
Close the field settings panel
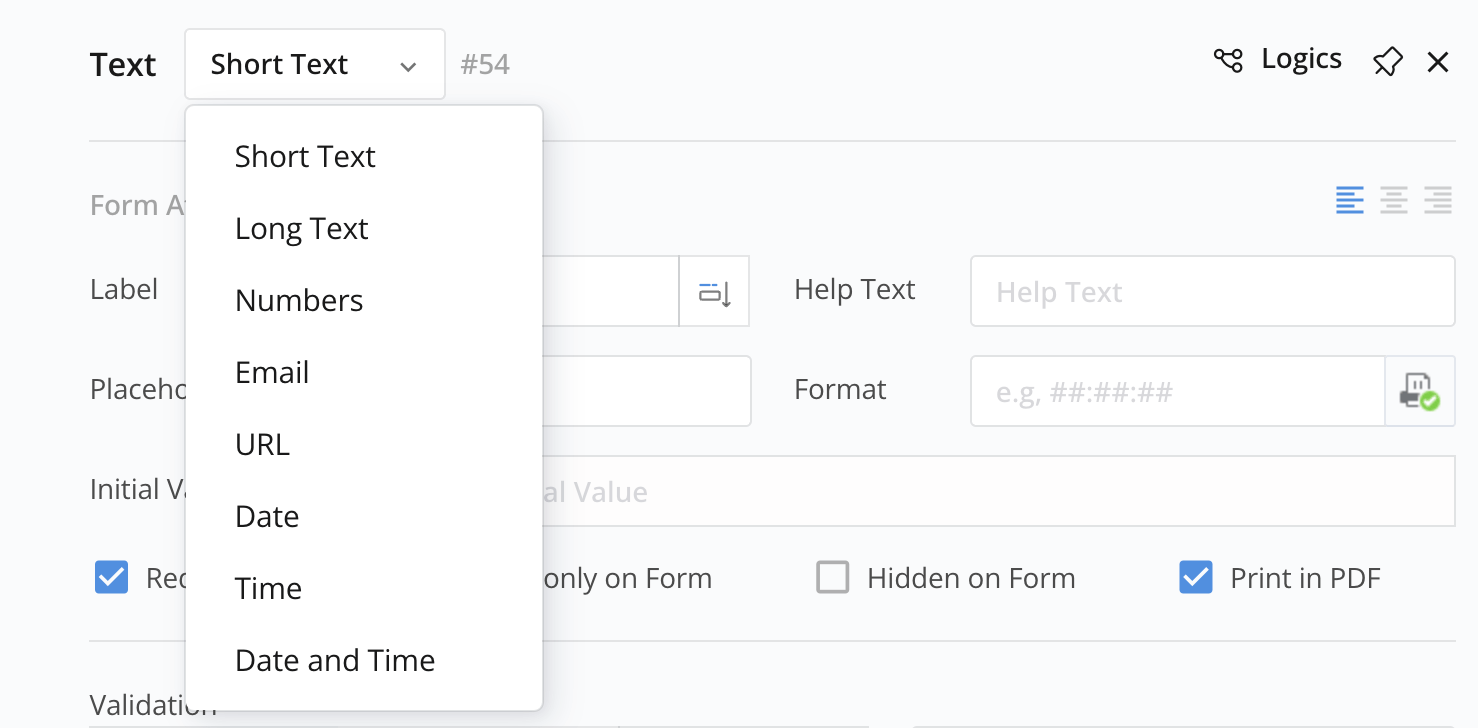click(1438, 63)
